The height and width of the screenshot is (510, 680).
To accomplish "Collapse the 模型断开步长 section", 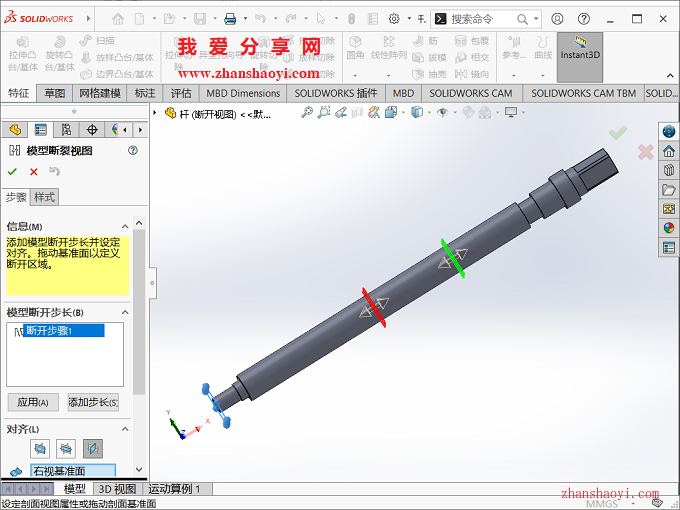I will pos(125,313).
